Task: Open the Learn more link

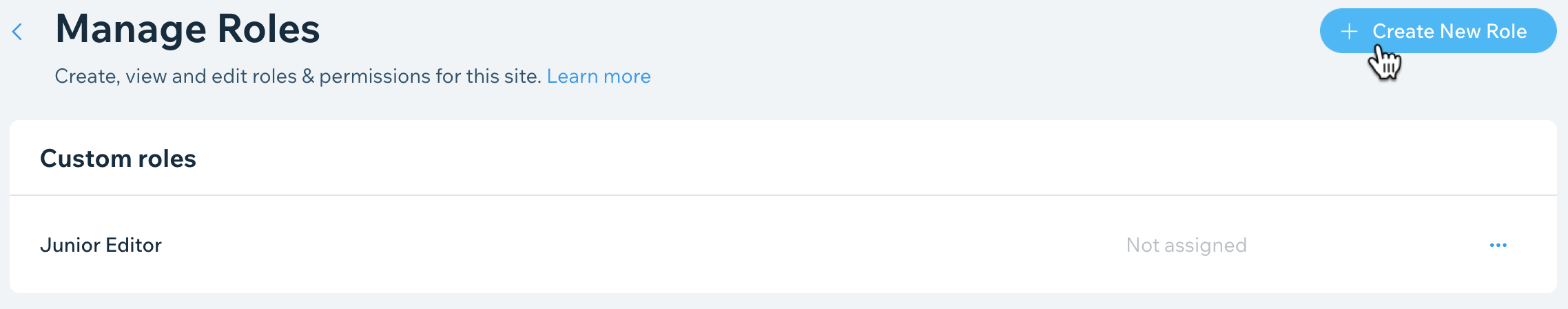Action: (599, 76)
